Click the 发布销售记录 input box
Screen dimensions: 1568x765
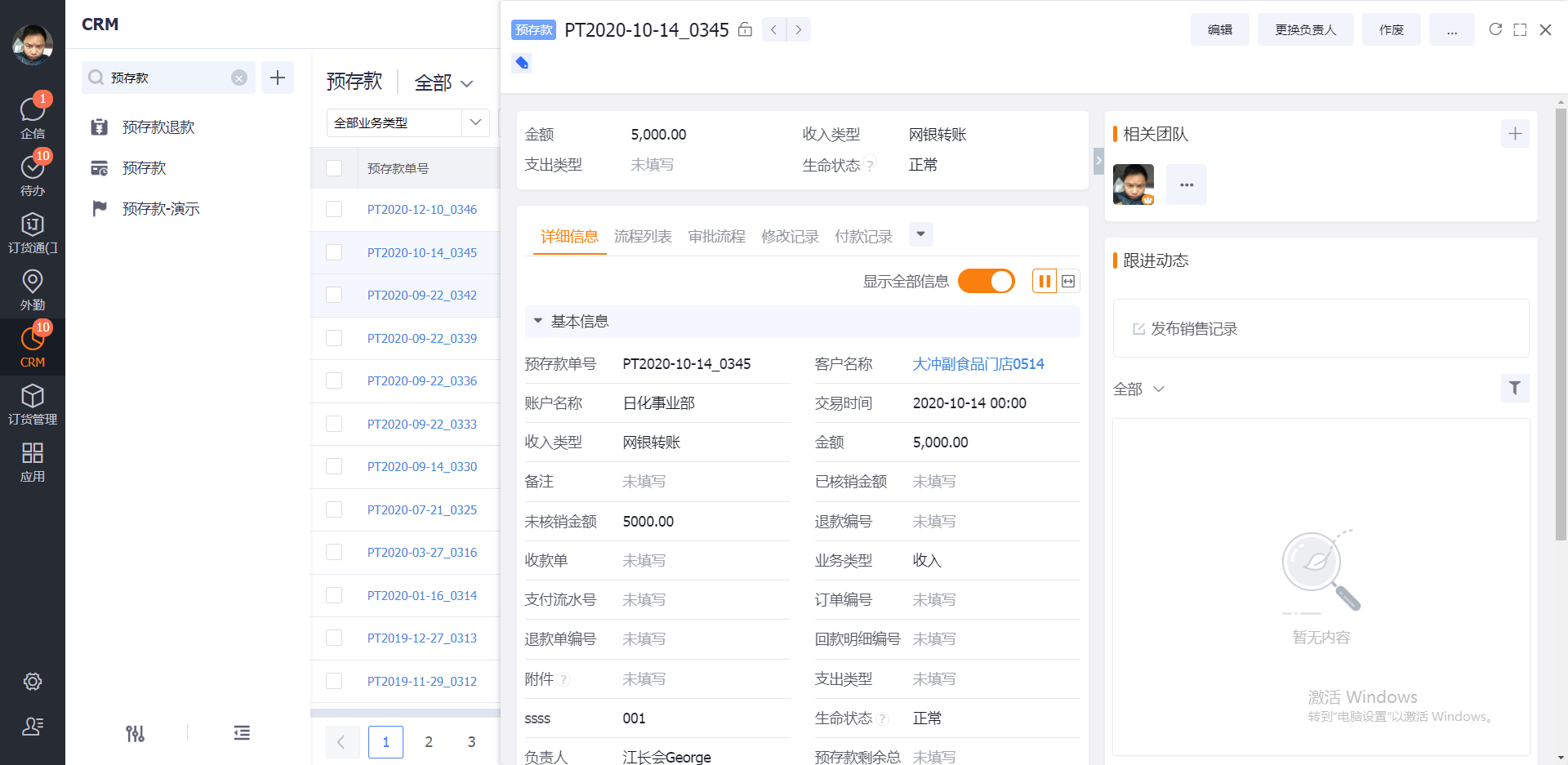1320,328
